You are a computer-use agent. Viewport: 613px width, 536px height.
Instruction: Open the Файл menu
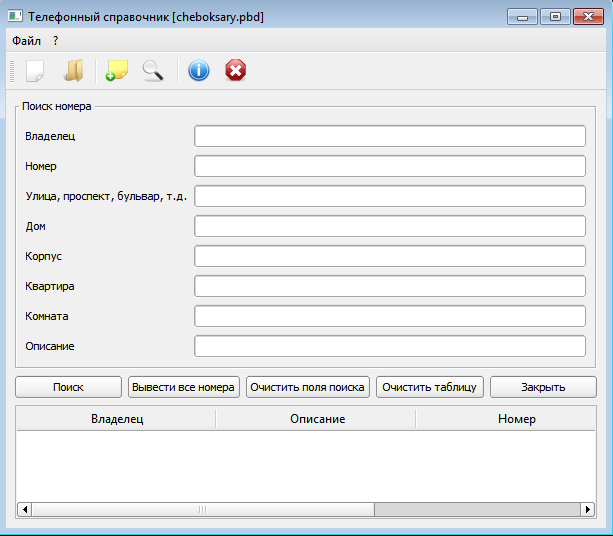(27, 40)
